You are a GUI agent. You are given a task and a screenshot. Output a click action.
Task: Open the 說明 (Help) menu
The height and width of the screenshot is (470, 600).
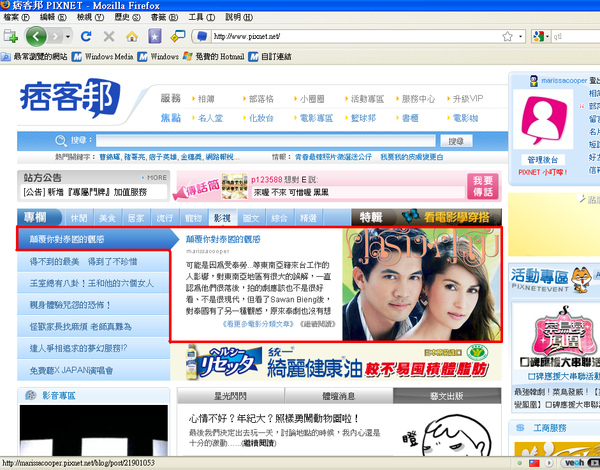pos(239,17)
